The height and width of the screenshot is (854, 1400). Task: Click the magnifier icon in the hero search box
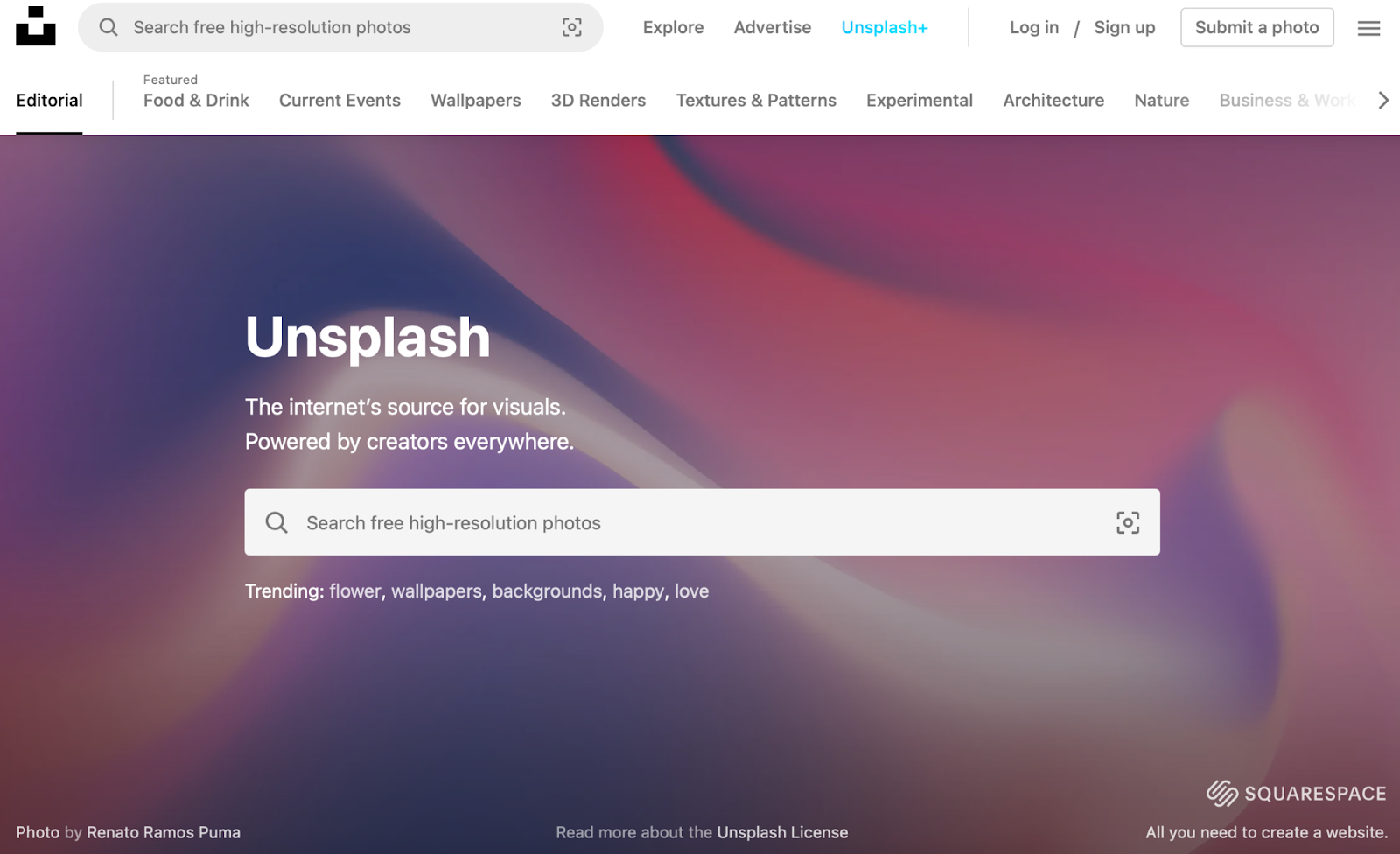(x=276, y=522)
